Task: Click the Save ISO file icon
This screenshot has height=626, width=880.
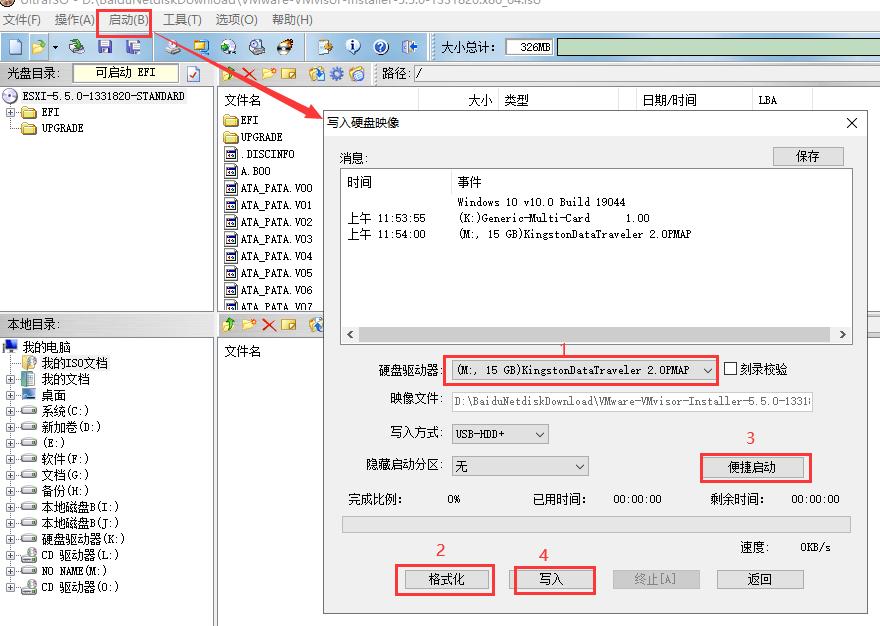Action: pos(103,46)
